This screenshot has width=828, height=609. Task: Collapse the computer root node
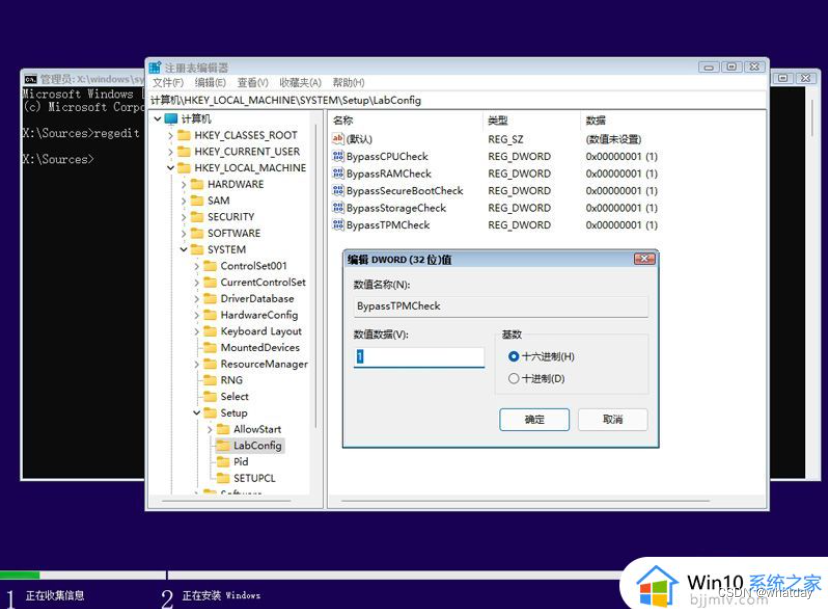[157, 119]
